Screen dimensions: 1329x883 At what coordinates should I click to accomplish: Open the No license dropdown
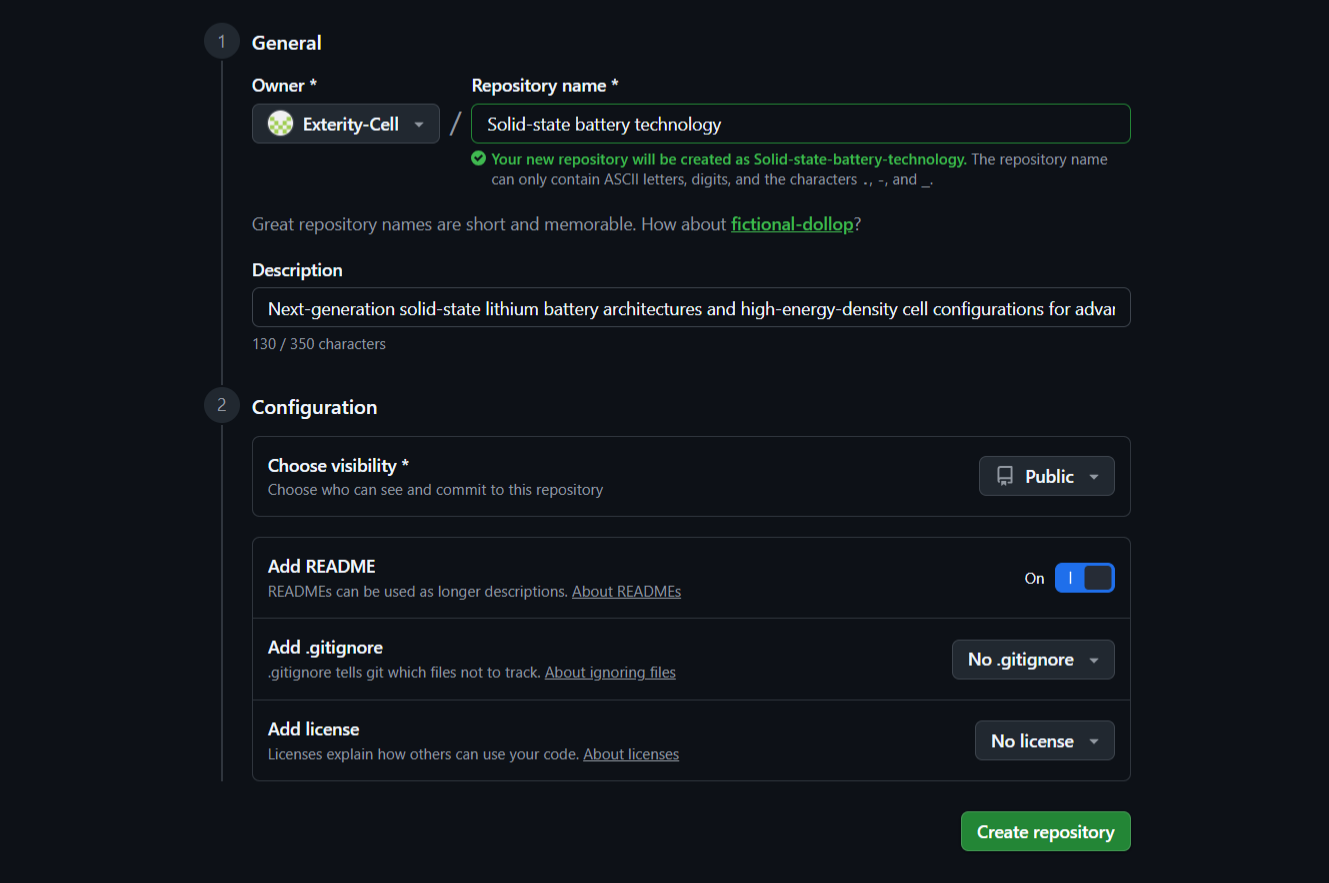1045,741
